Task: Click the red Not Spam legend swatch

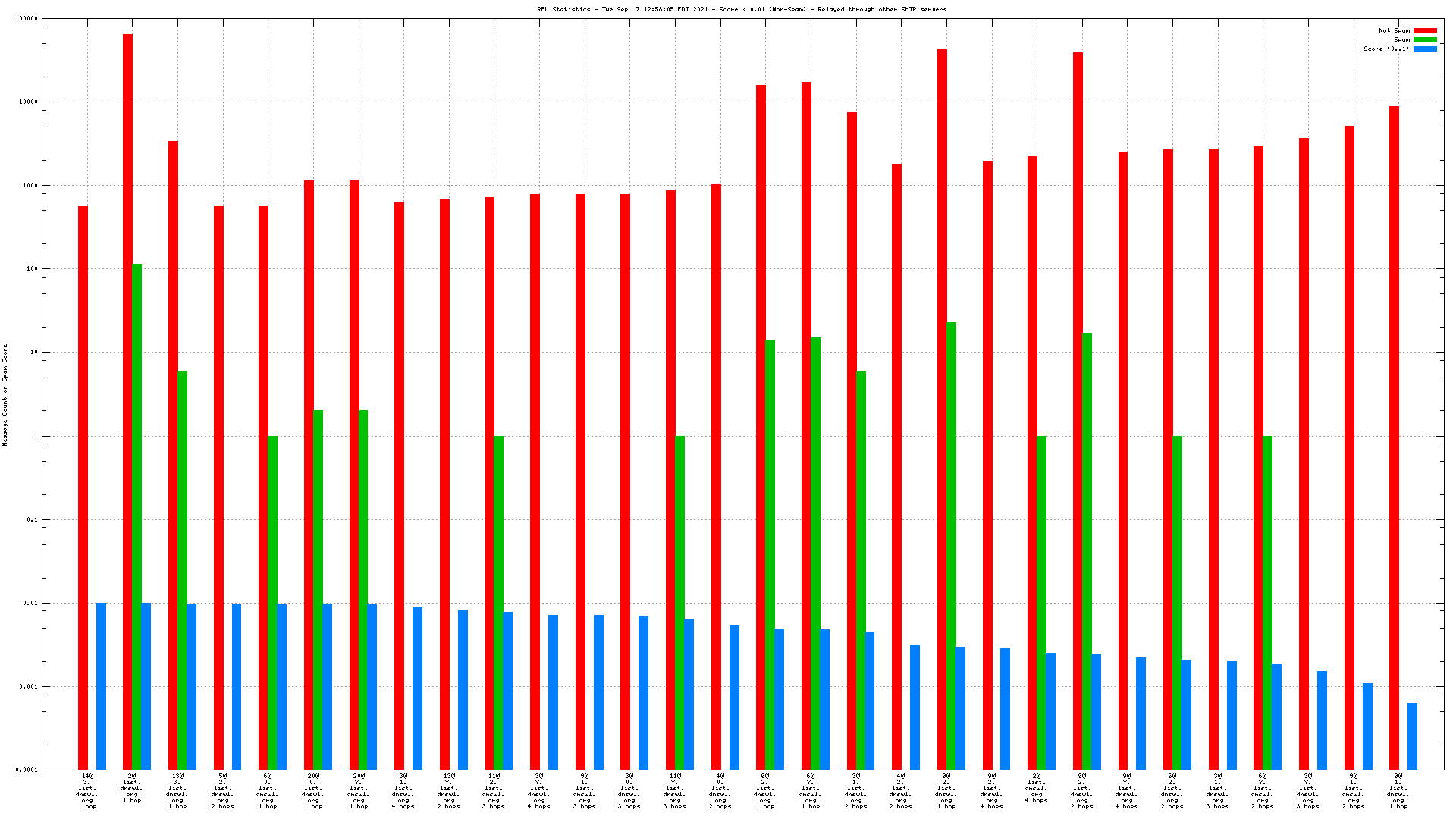Action: pyautogui.click(x=1425, y=31)
